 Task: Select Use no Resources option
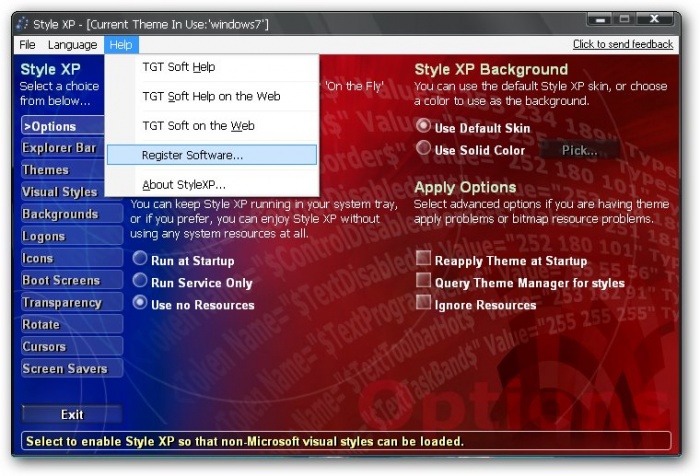[140, 303]
